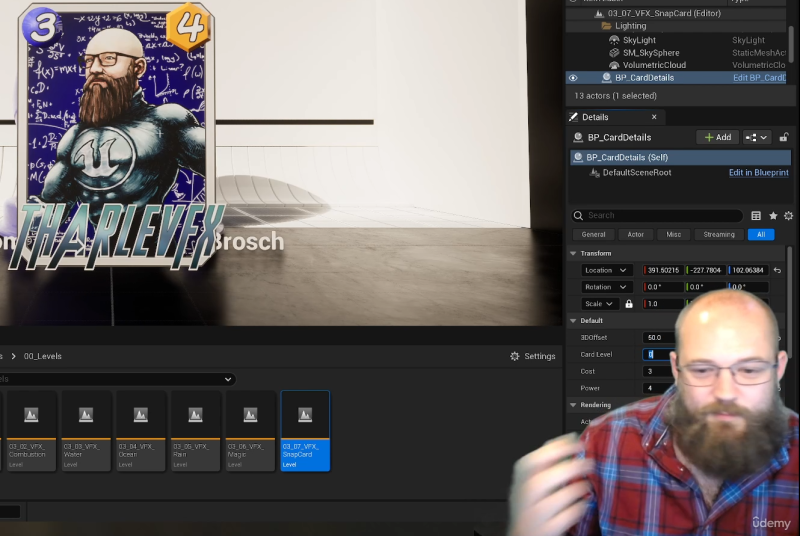Screen dimensions: 800x536
Task: Click the search magnifier icon in Details
Action: point(578,216)
